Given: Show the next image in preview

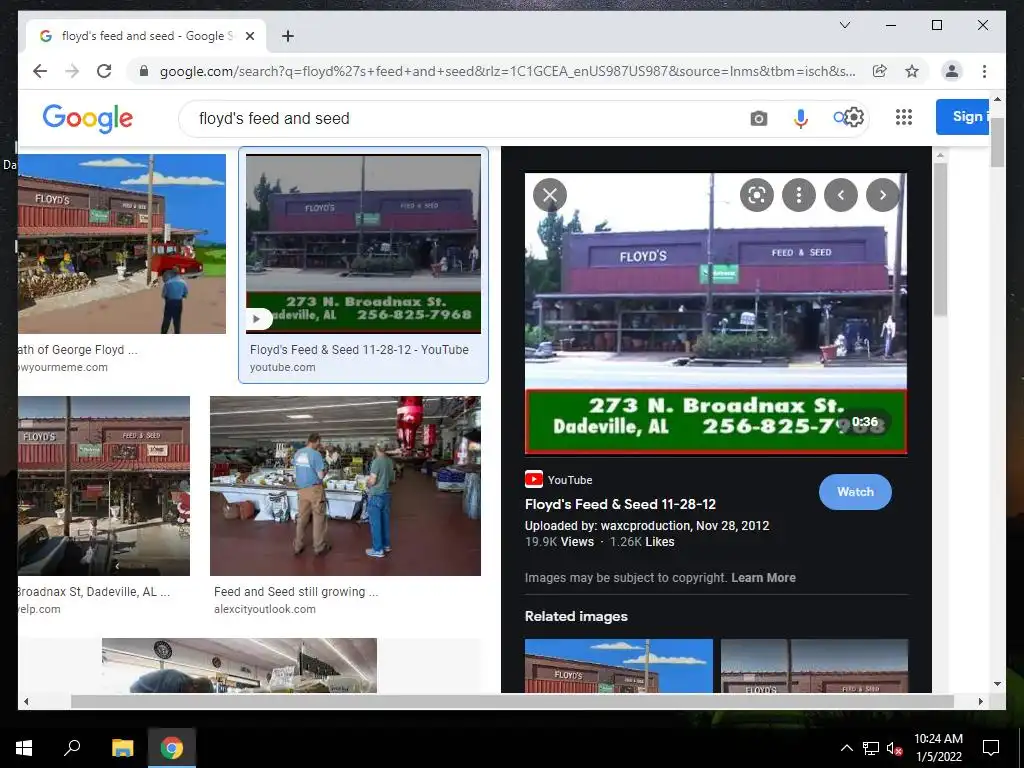Looking at the screenshot, I should [x=882, y=195].
